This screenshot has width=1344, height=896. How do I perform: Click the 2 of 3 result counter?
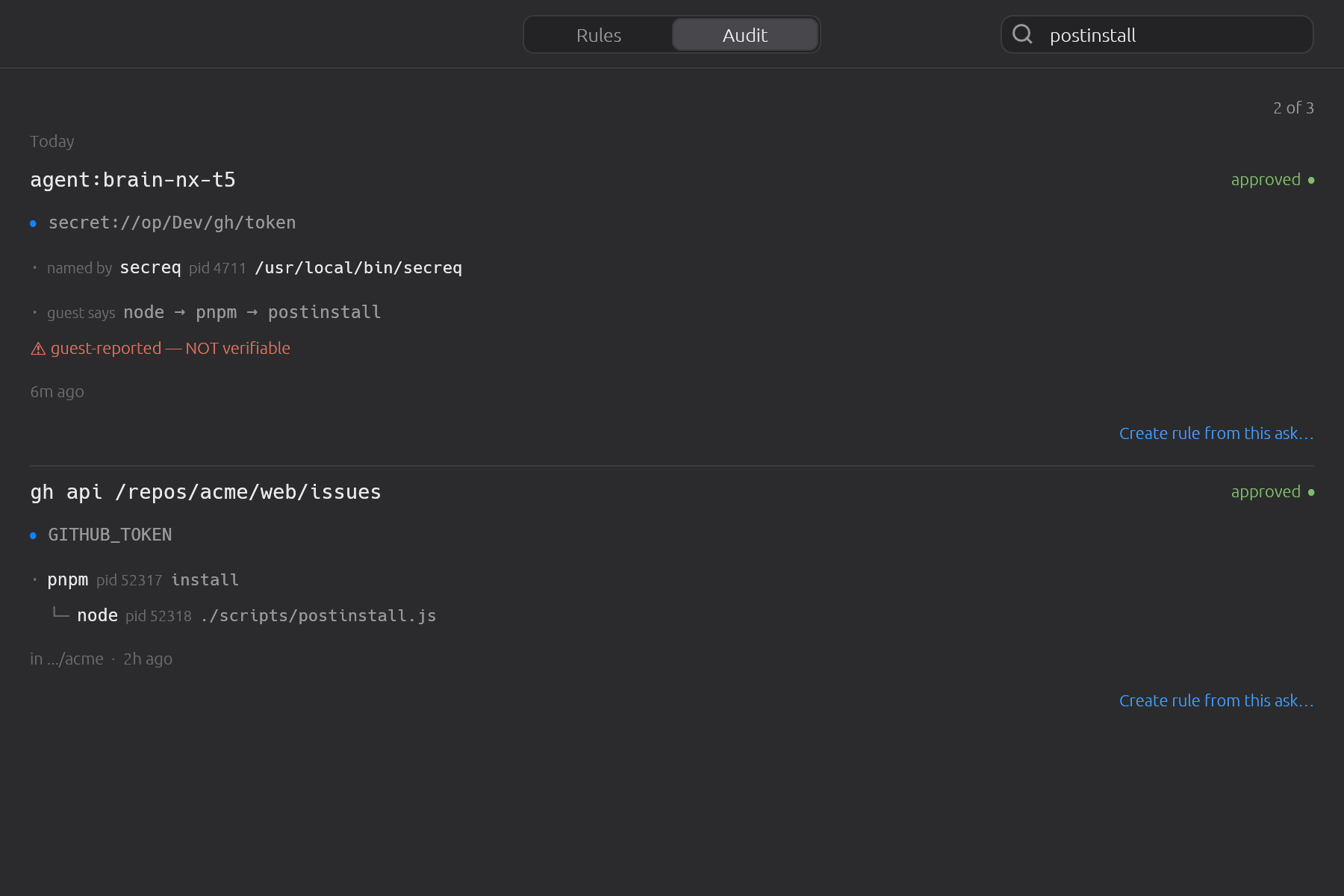point(1293,108)
